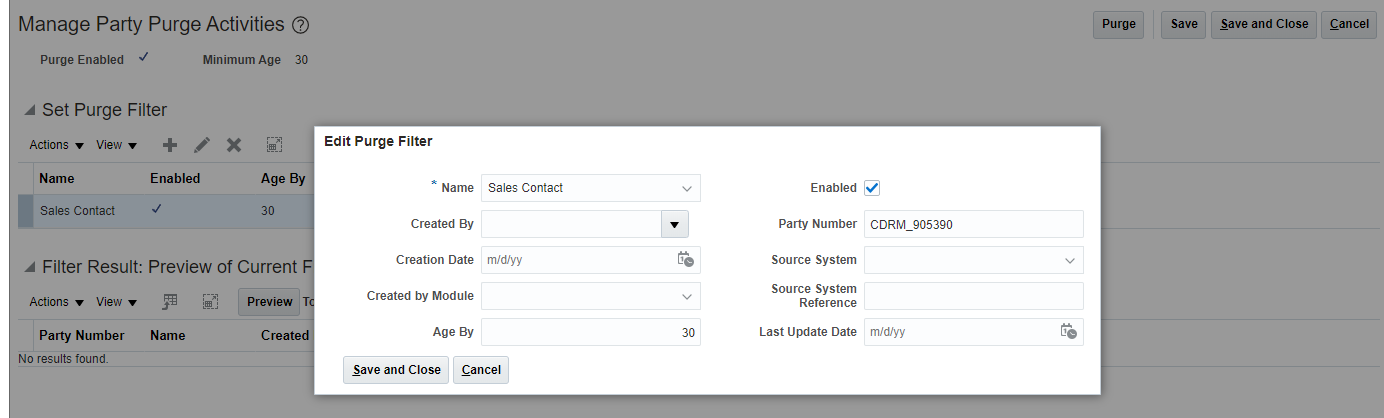Image resolution: width=1384 pixels, height=418 pixels.
Task: Uncheck the Enabled checkbox
Action: (872, 187)
